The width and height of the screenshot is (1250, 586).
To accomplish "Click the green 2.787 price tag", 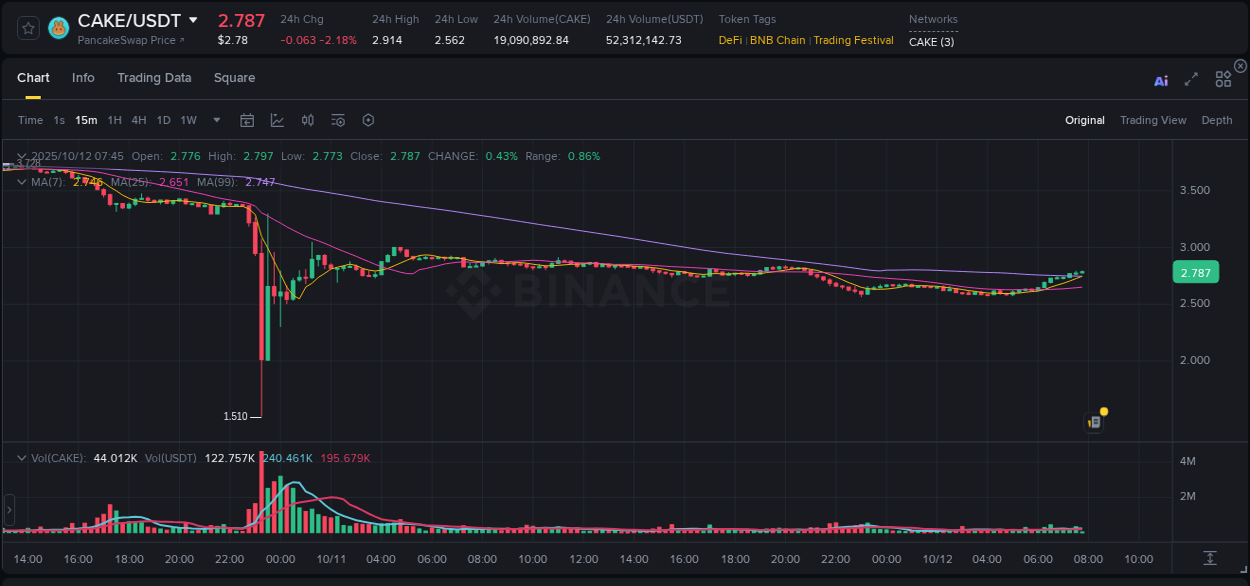I will [1195, 272].
